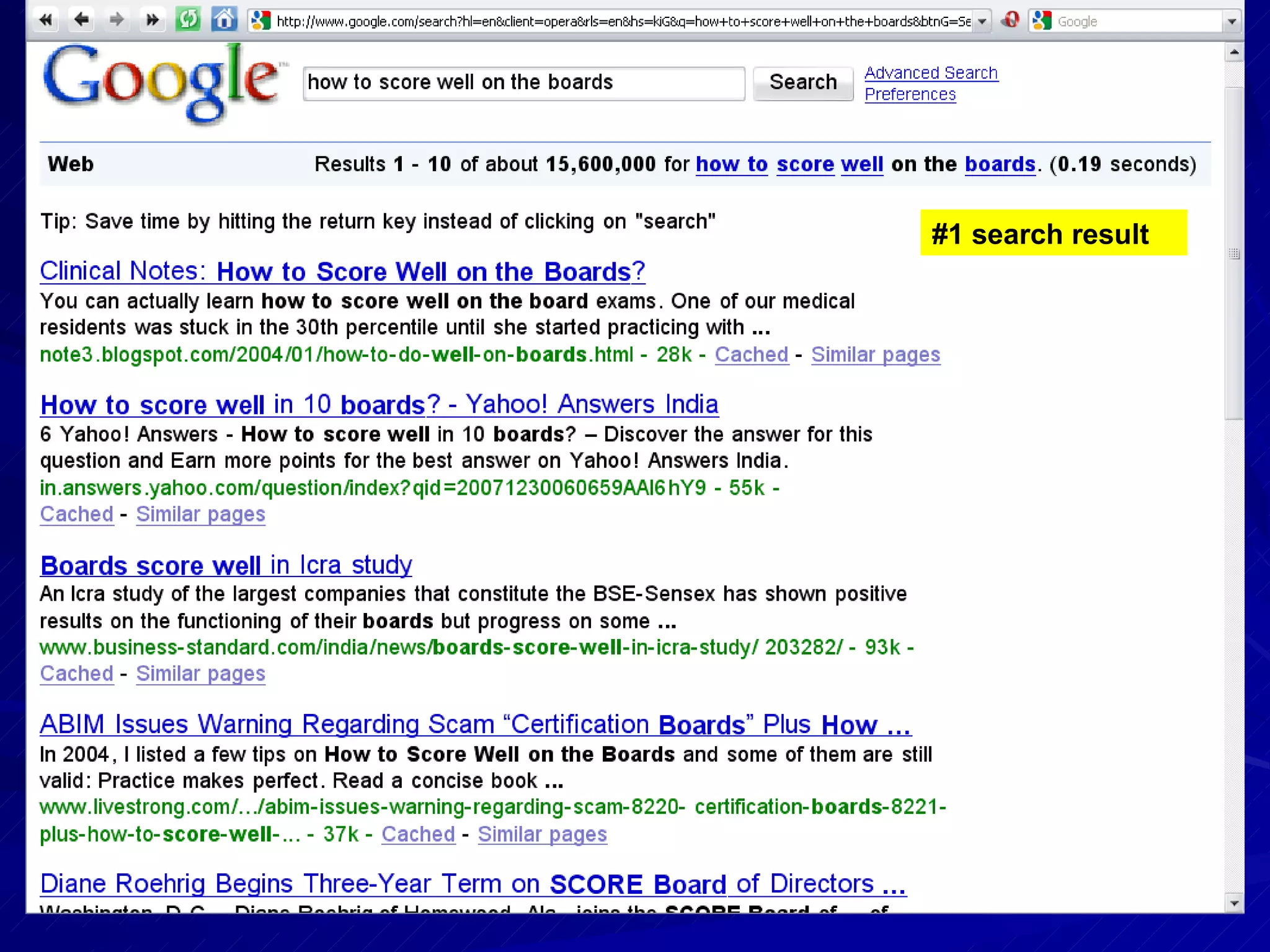Reload the page with the green refresh icon

click(x=188, y=20)
